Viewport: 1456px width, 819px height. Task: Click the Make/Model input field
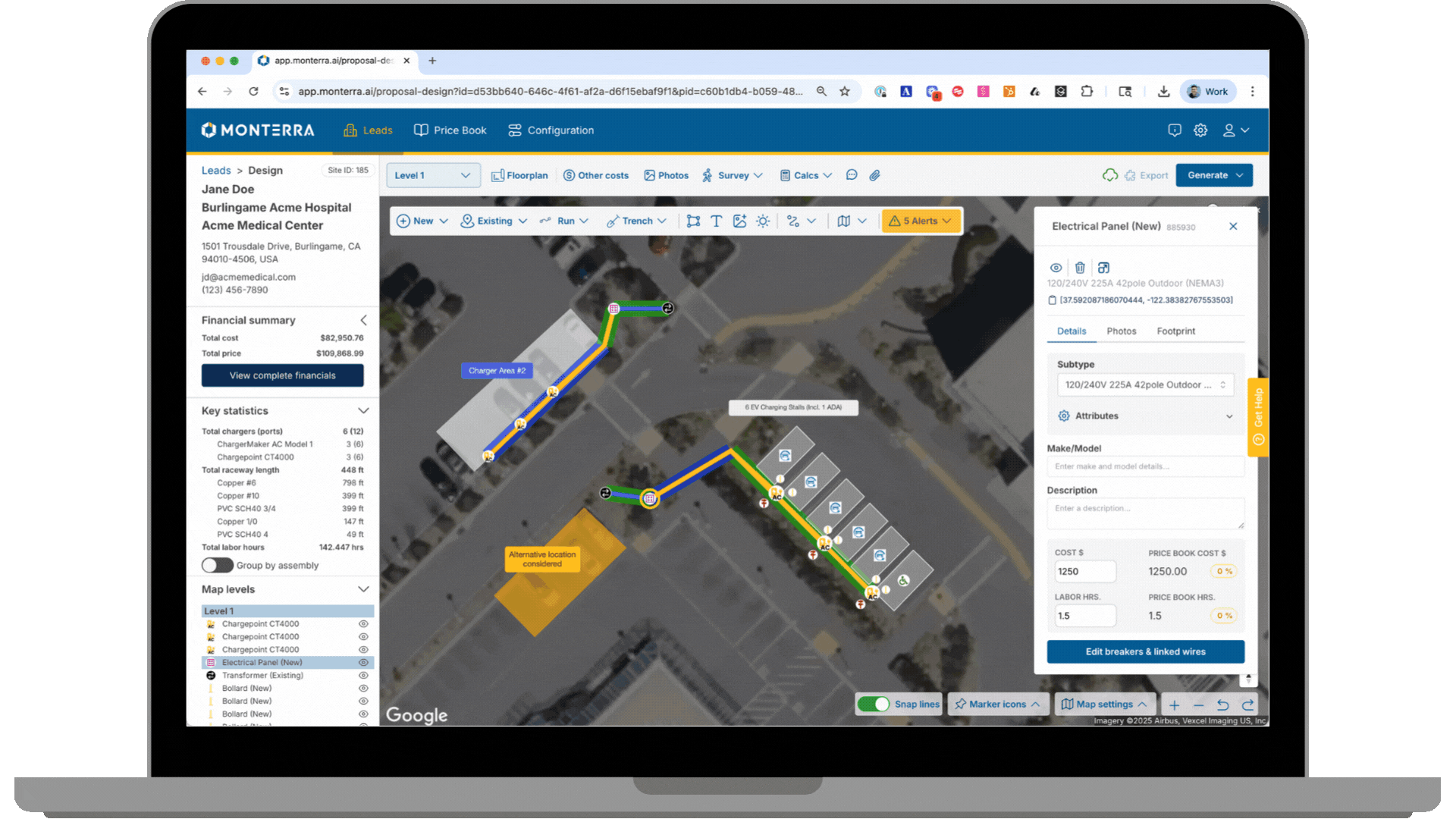pyautogui.click(x=1145, y=466)
